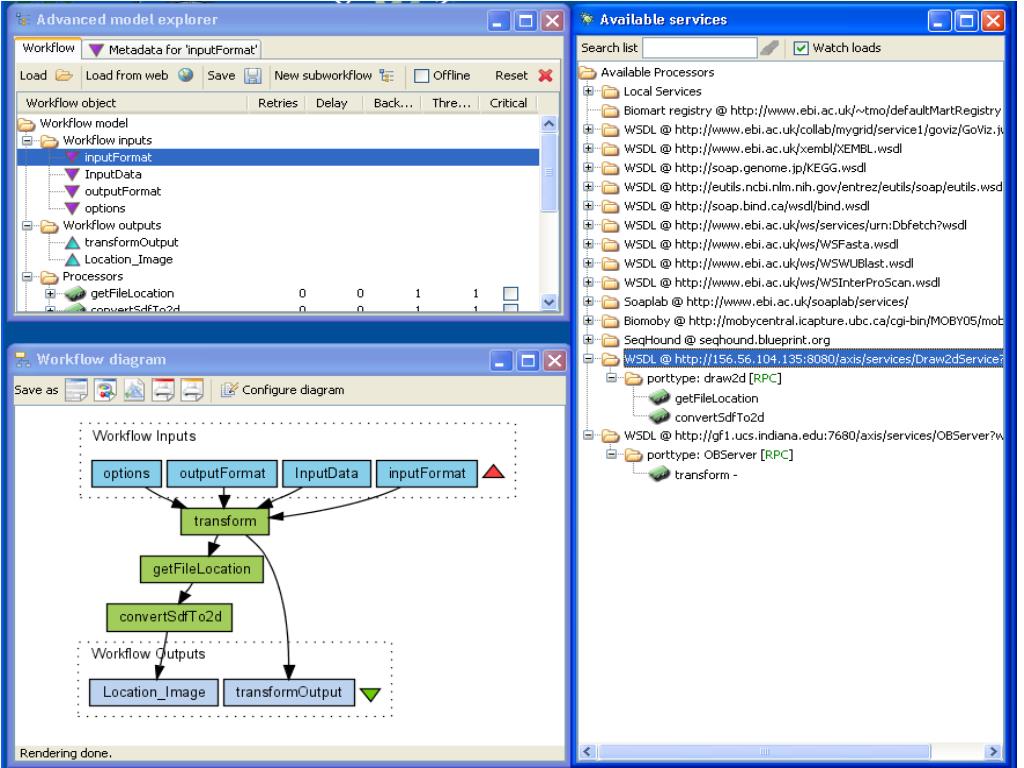1024x768 pixels.
Task: Click the red triangle beside Workflow Inputs nodes
Action: point(493,471)
